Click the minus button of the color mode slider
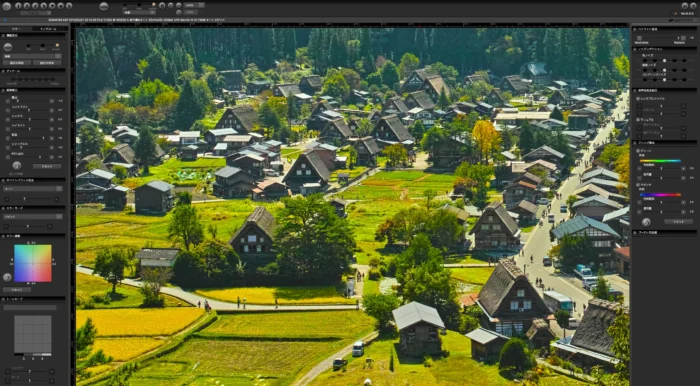The width and height of the screenshot is (700, 386). (7, 226)
